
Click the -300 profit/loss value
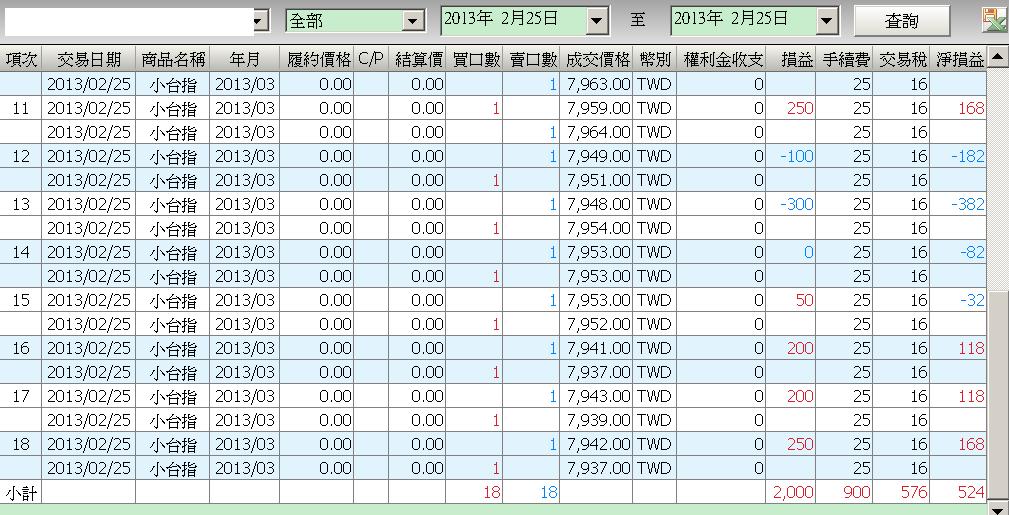pos(797,204)
